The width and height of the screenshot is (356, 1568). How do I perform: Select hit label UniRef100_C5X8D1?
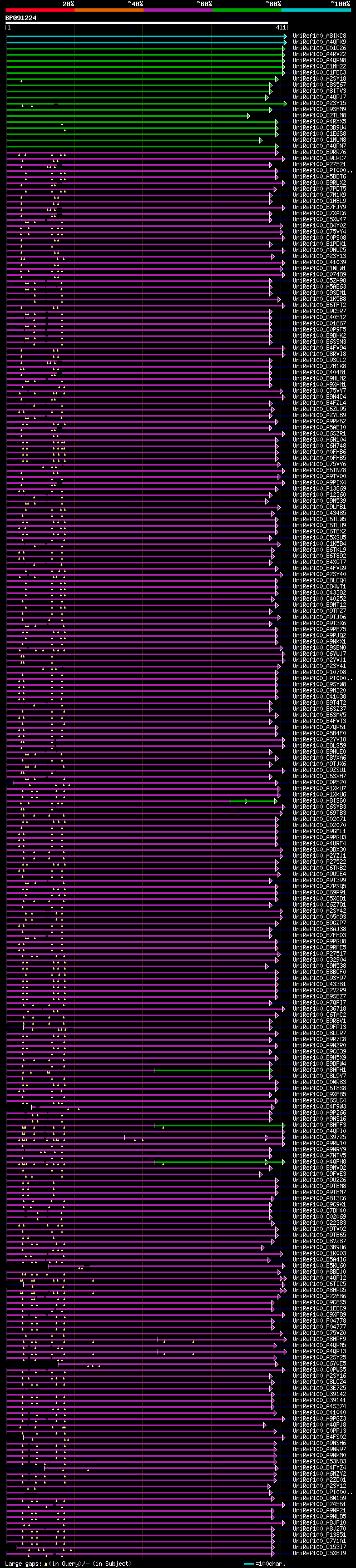(319, 898)
